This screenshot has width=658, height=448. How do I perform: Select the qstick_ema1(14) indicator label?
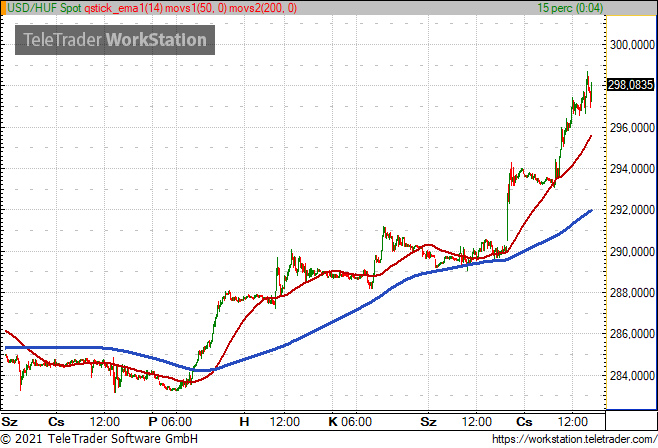click(x=124, y=8)
